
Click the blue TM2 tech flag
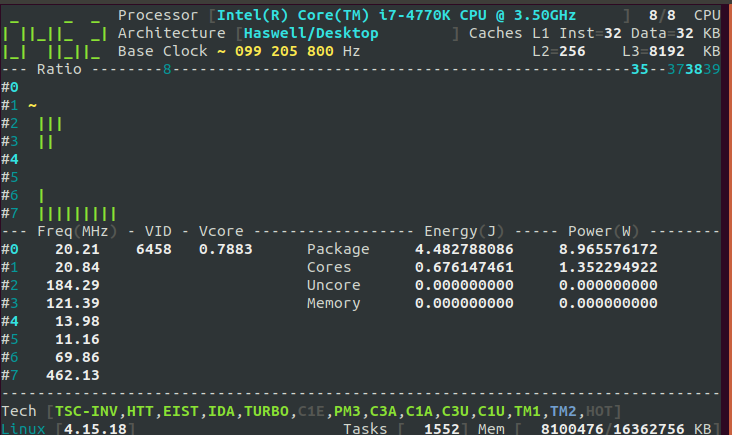(x=563, y=412)
